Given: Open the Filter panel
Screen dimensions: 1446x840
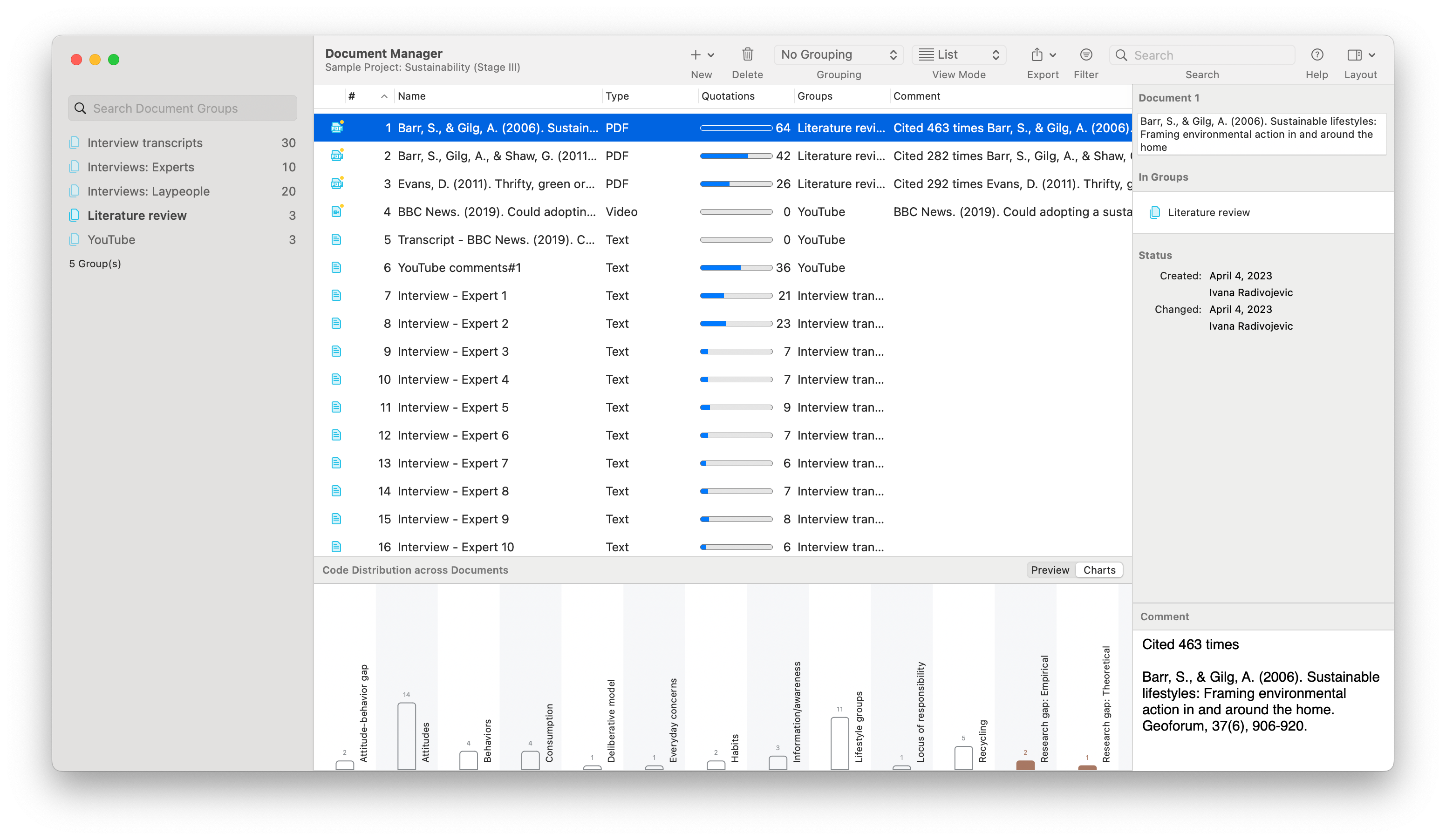Looking at the screenshot, I should 1085,54.
